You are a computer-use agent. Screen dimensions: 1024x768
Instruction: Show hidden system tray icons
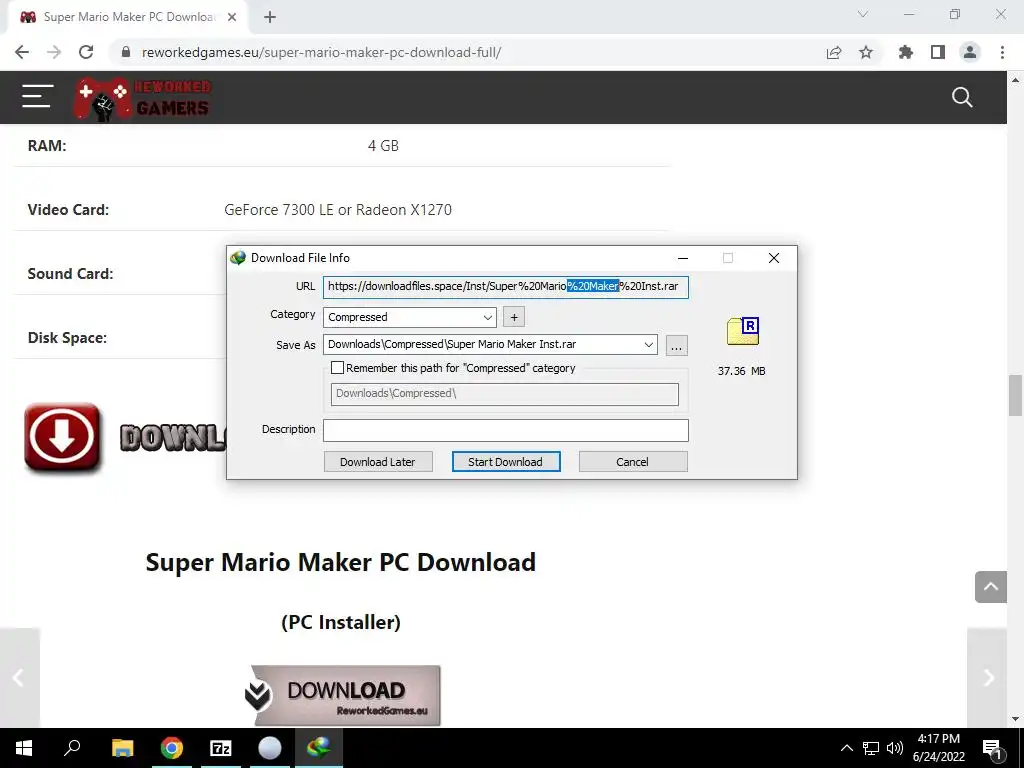click(x=846, y=748)
